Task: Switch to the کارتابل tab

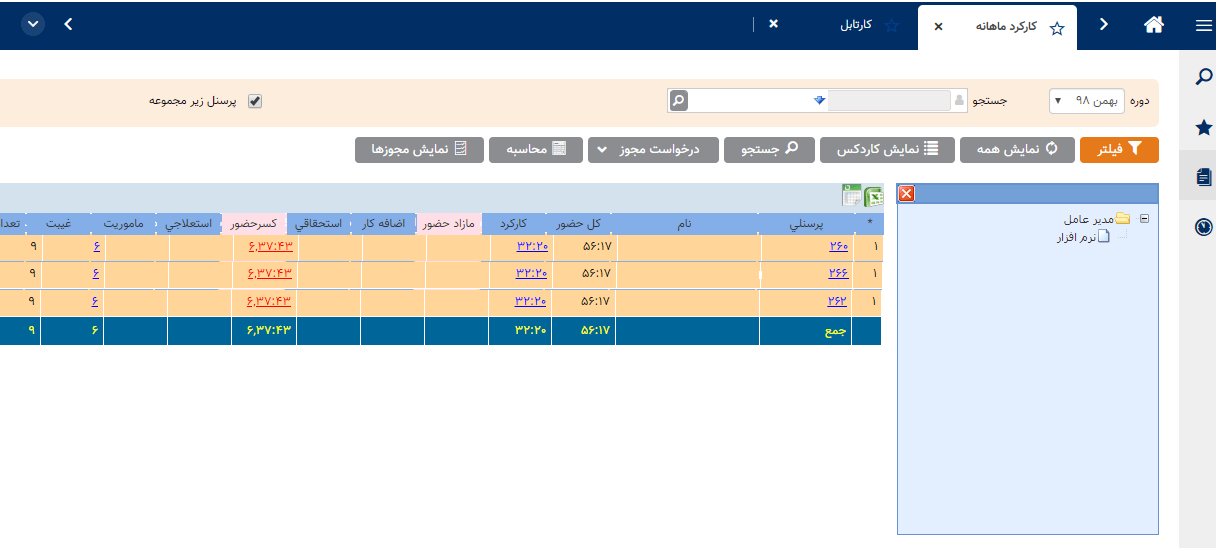Action: click(x=856, y=25)
